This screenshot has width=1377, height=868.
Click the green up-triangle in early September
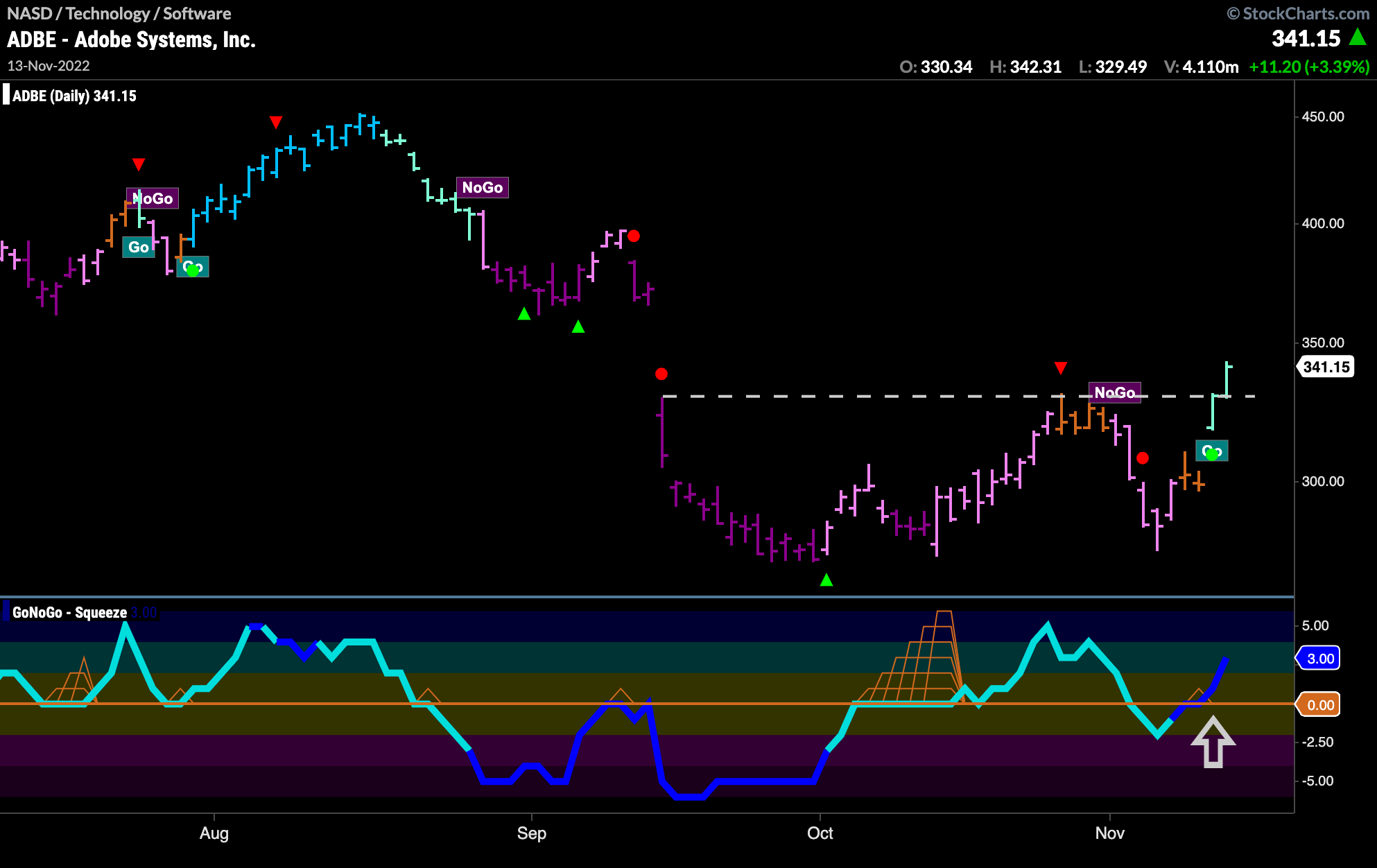click(x=578, y=327)
